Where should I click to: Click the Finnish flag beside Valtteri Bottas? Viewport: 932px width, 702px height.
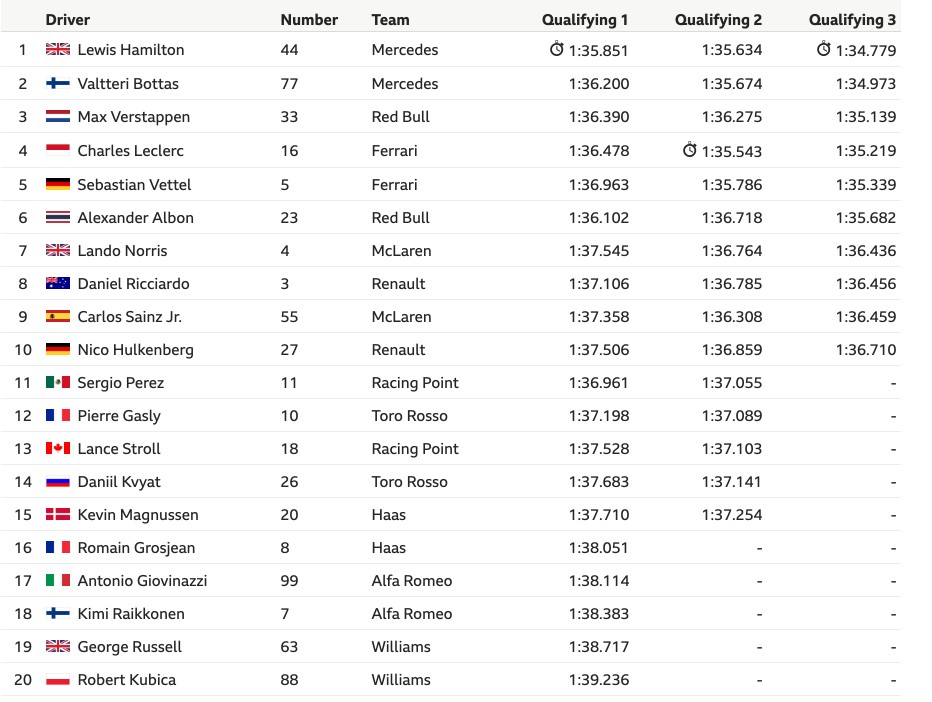coord(58,83)
